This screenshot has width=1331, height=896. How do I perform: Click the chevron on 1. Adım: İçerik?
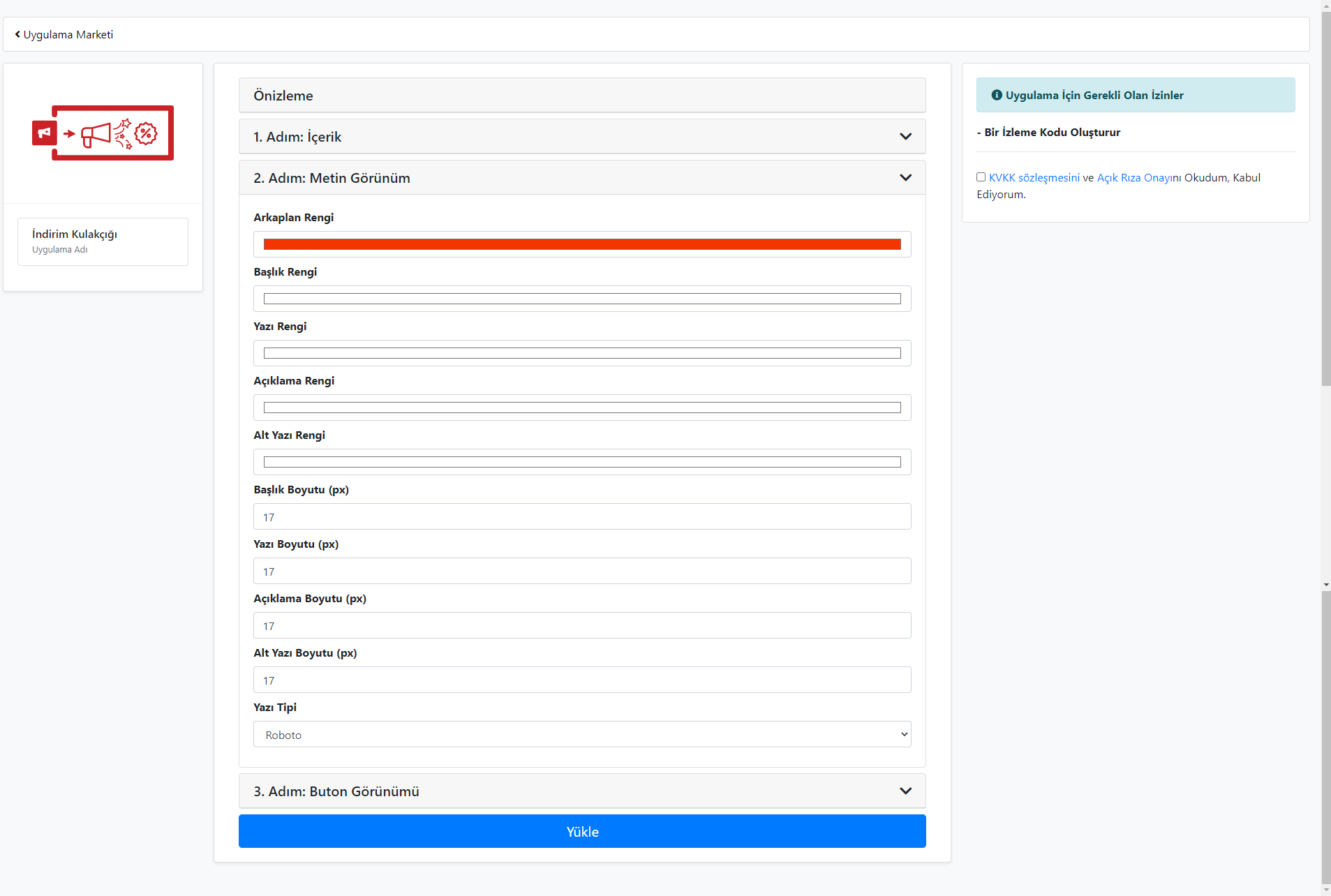pos(905,137)
